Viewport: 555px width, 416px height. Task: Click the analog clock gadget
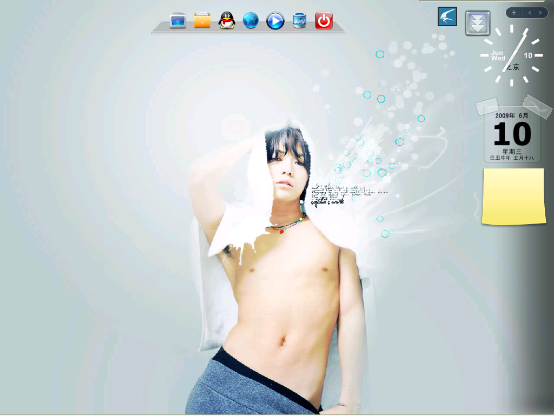click(x=511, y=55)
